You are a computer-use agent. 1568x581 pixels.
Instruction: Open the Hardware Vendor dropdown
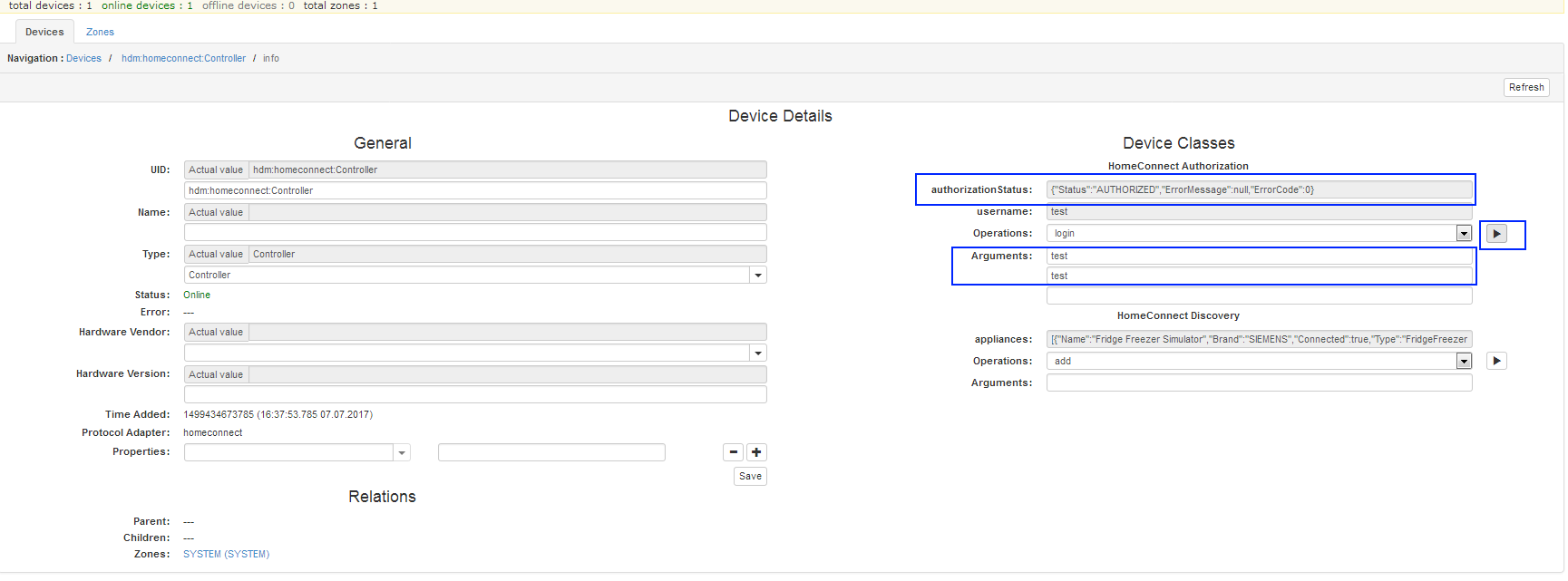(758, 353)
